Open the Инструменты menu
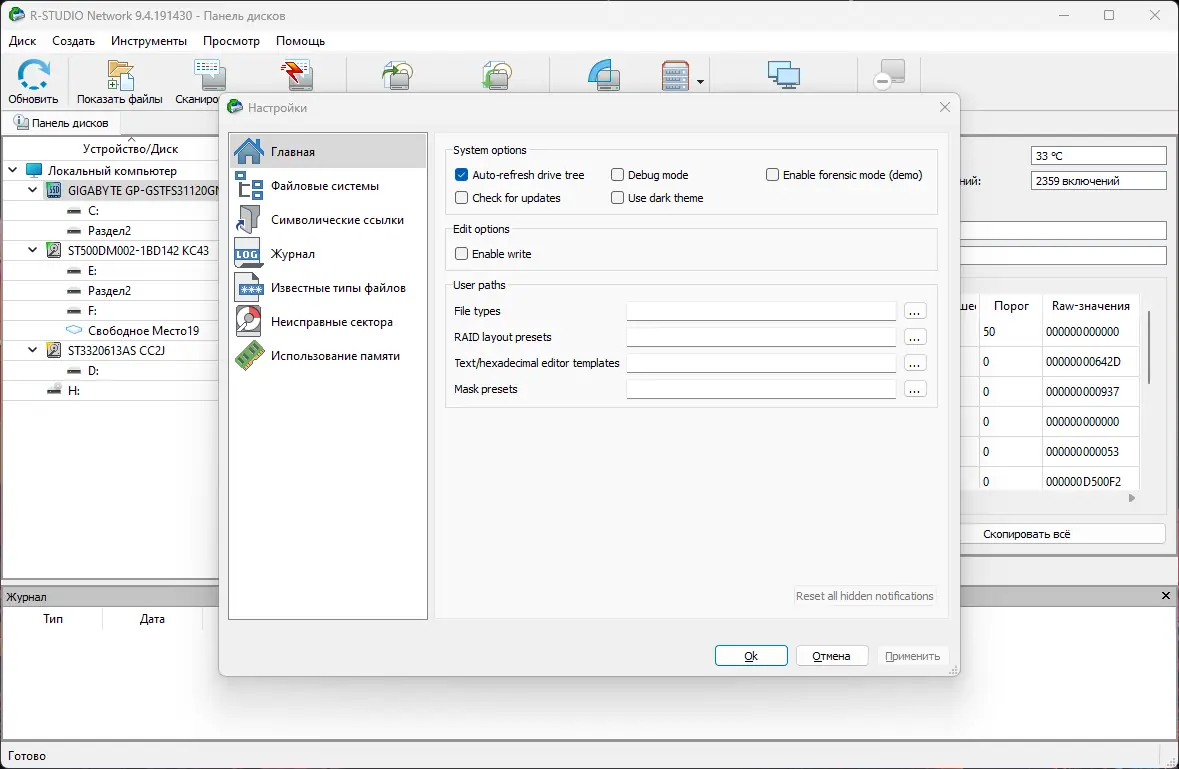The height and width of the screenshot is (769, 1179). point(149,41)
